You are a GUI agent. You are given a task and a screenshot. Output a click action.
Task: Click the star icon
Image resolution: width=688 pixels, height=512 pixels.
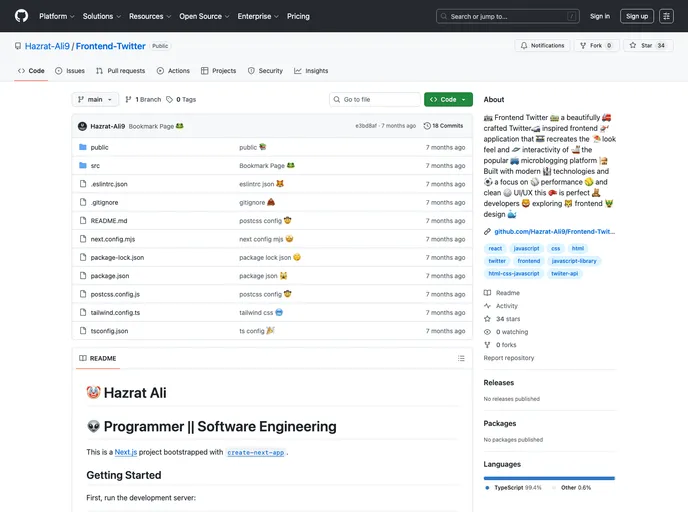[x=633, y=46]
